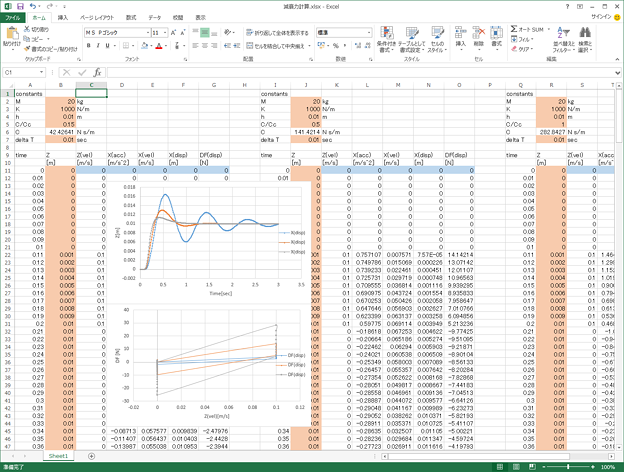Viewport: 624px width, 472px height.
Task: Click the Format Painter brush icon
Action: point(27,49)
